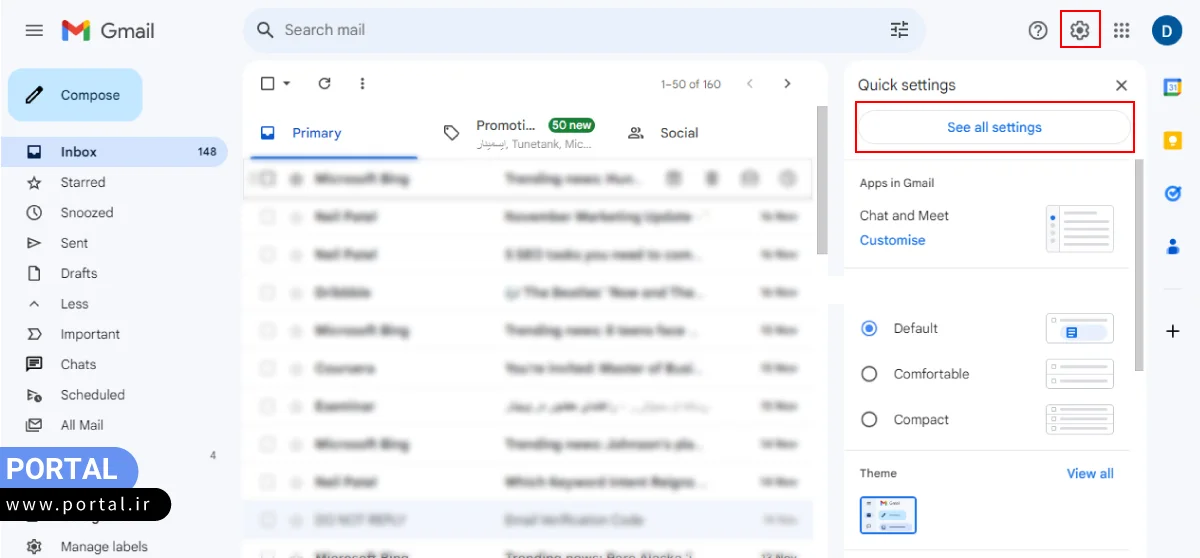Image resolution: width=1200 pixels, height=558 pixels.
Task: Select the Compact density option
Action: pos(869,420)
